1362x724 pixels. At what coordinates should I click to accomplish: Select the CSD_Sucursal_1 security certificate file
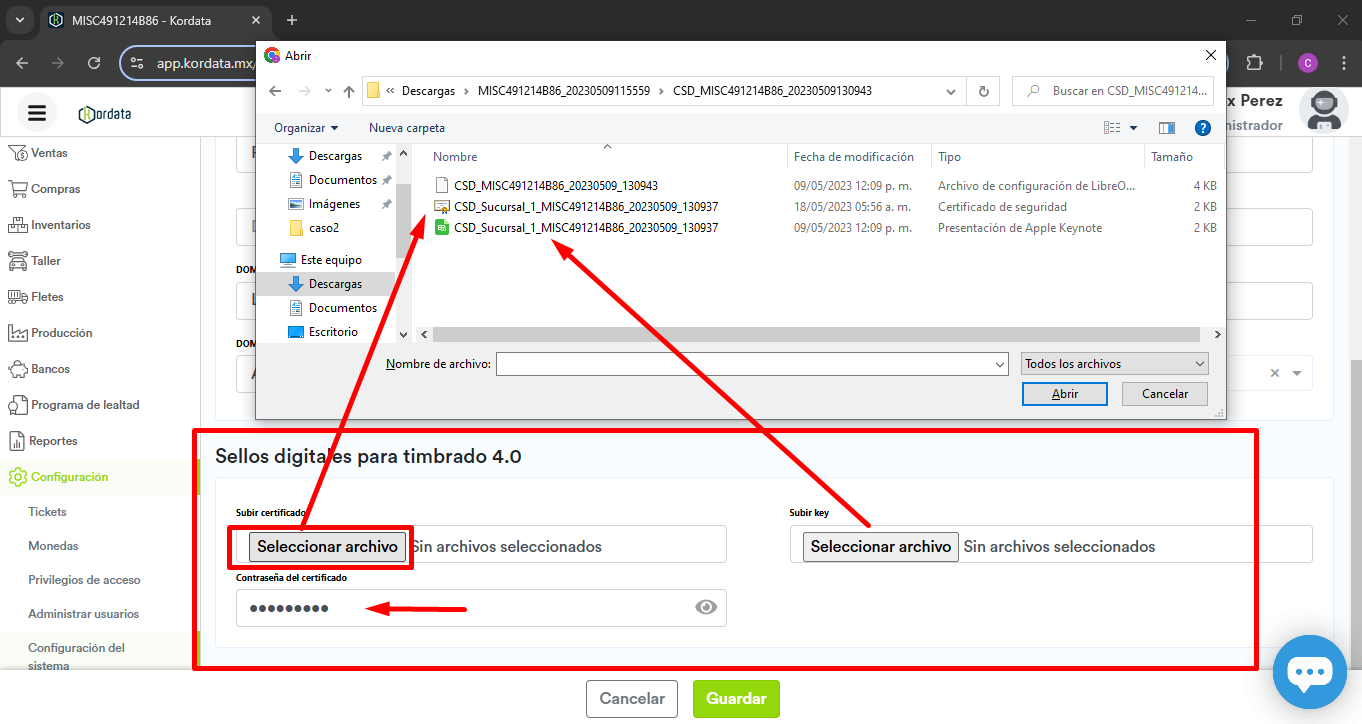pyautogui.click(x=585, y=207)
